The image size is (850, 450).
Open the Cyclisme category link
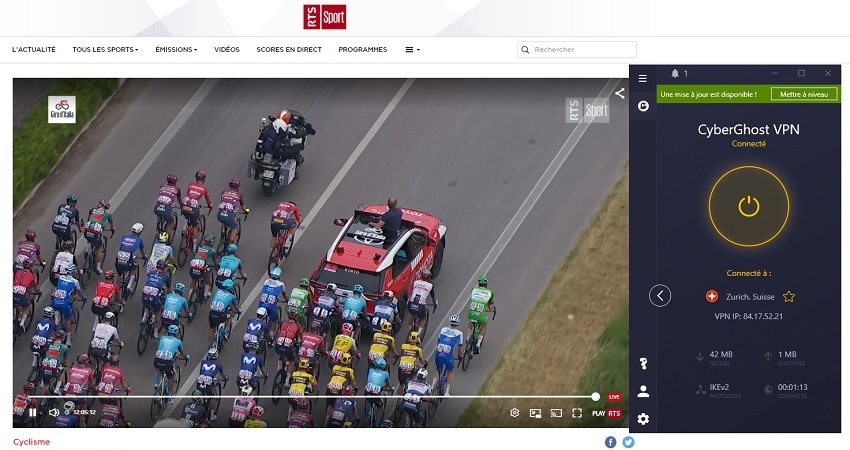pos(31,442)
